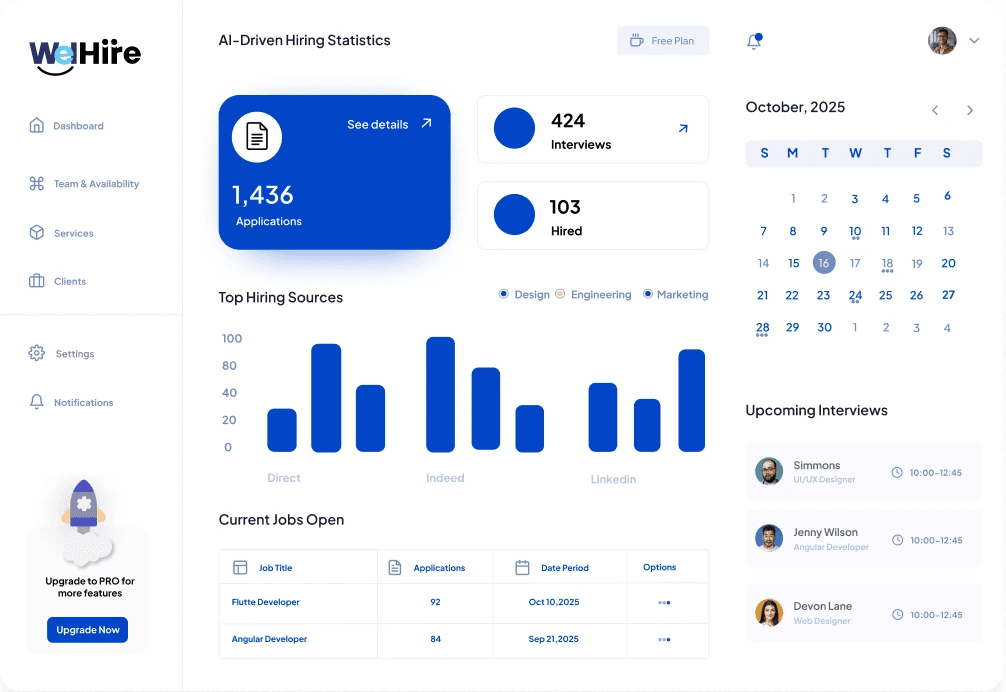Expand the user profile dropdown chevron

[x=974, y=40]
